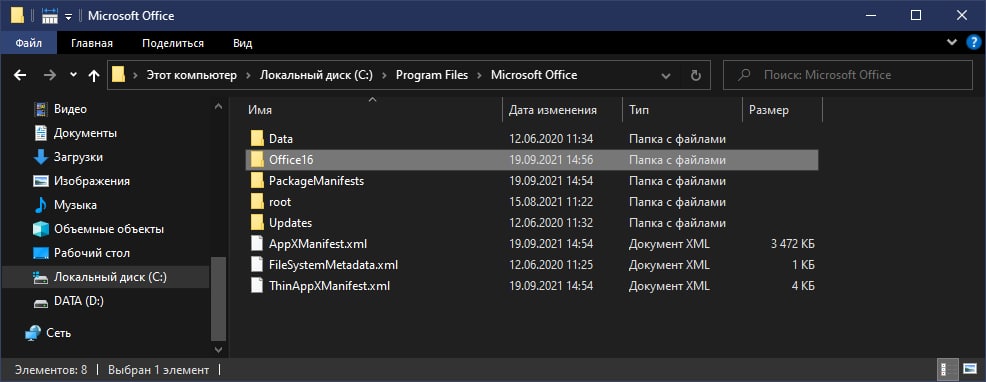Image resolution: width=986 pixels, height=382 pixels.
Task: Open the Файл menu
Action: (x=28, y=43)
